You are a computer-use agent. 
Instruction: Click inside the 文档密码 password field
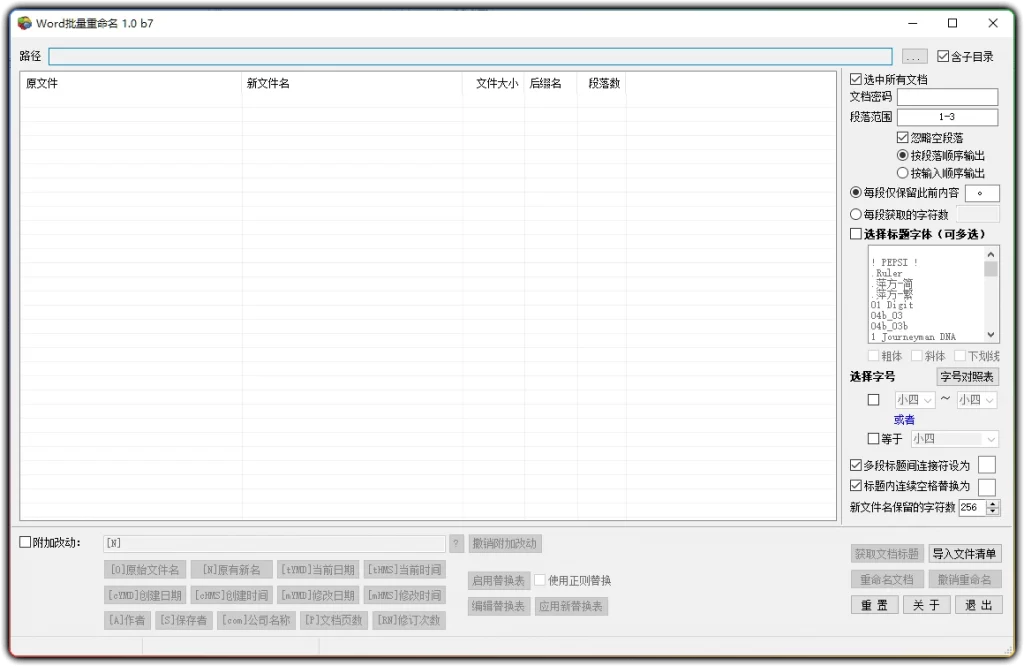click(947, 96)
